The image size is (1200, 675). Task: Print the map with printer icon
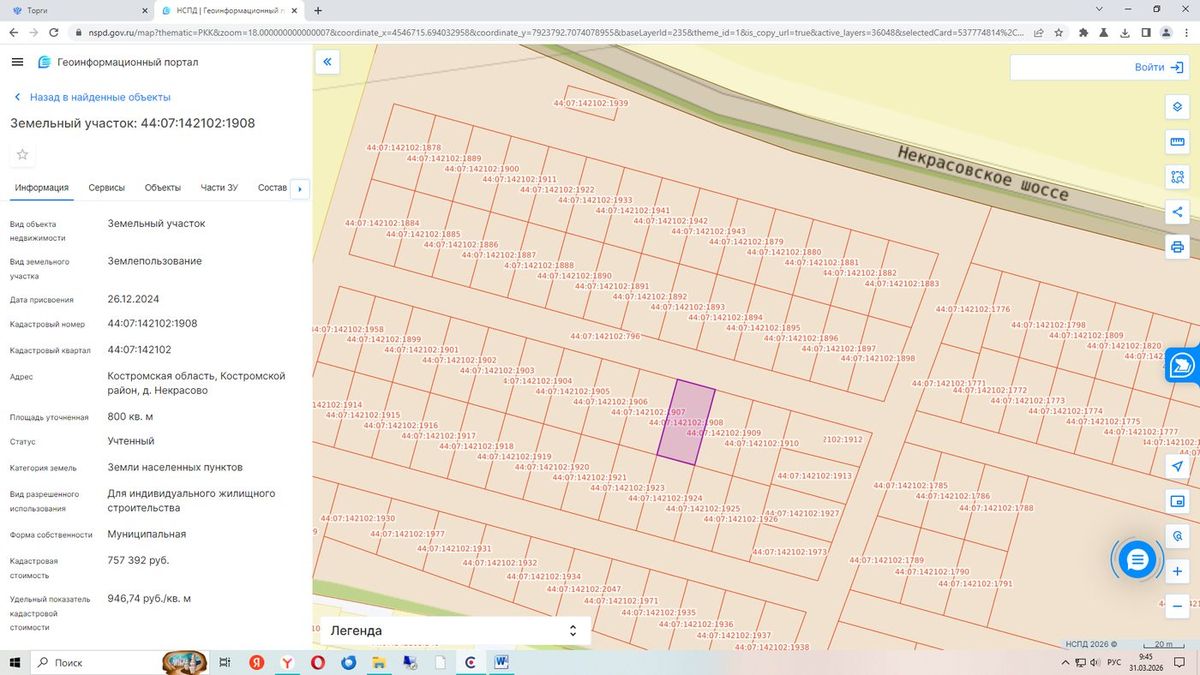point(1177,247)
